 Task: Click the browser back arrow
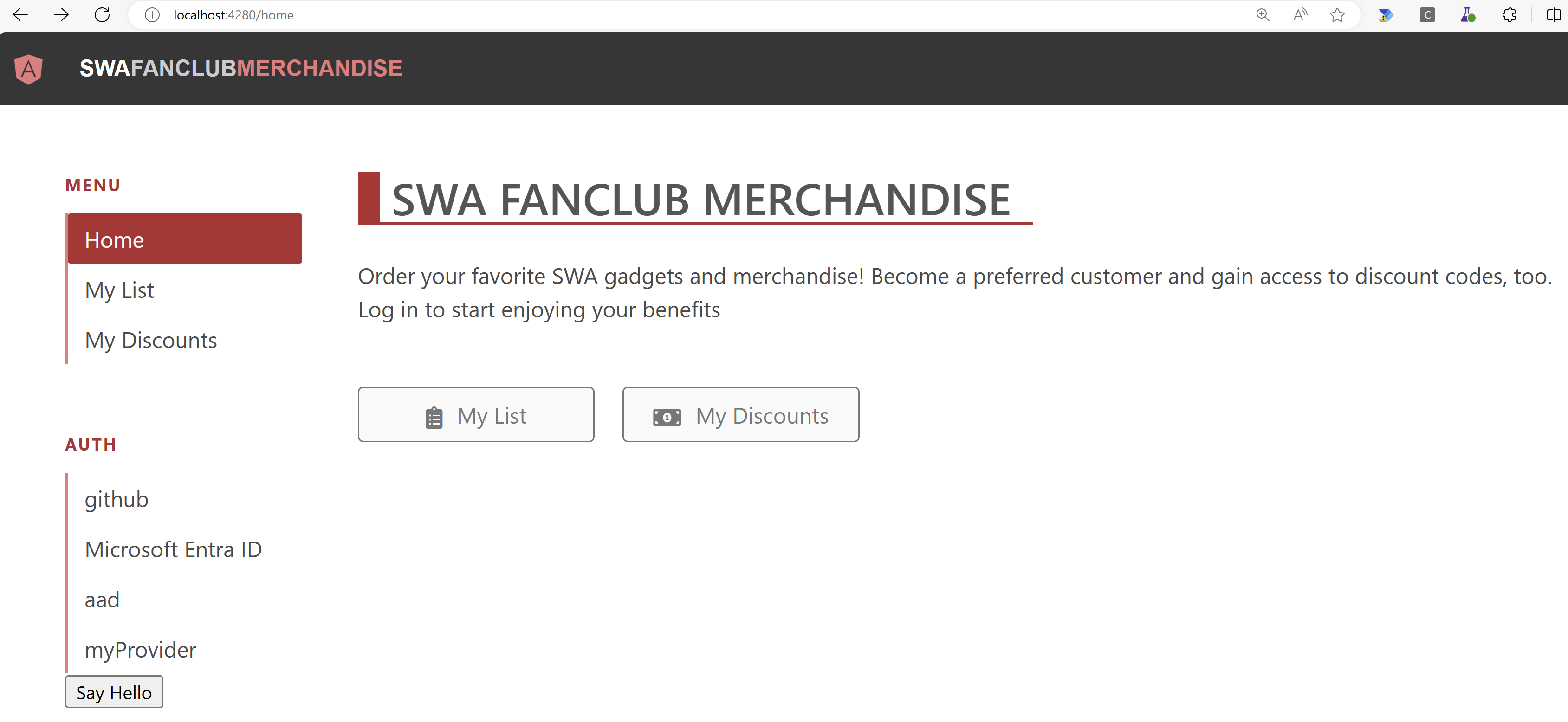(20, 14)
